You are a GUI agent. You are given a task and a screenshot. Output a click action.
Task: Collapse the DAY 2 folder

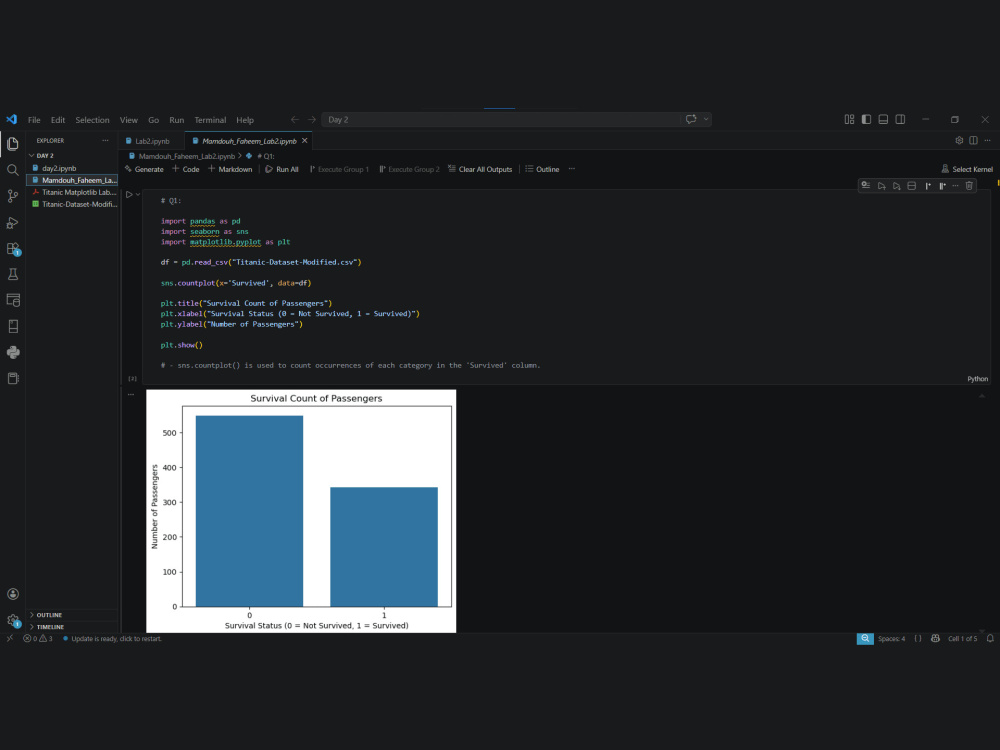coord(72,156)
